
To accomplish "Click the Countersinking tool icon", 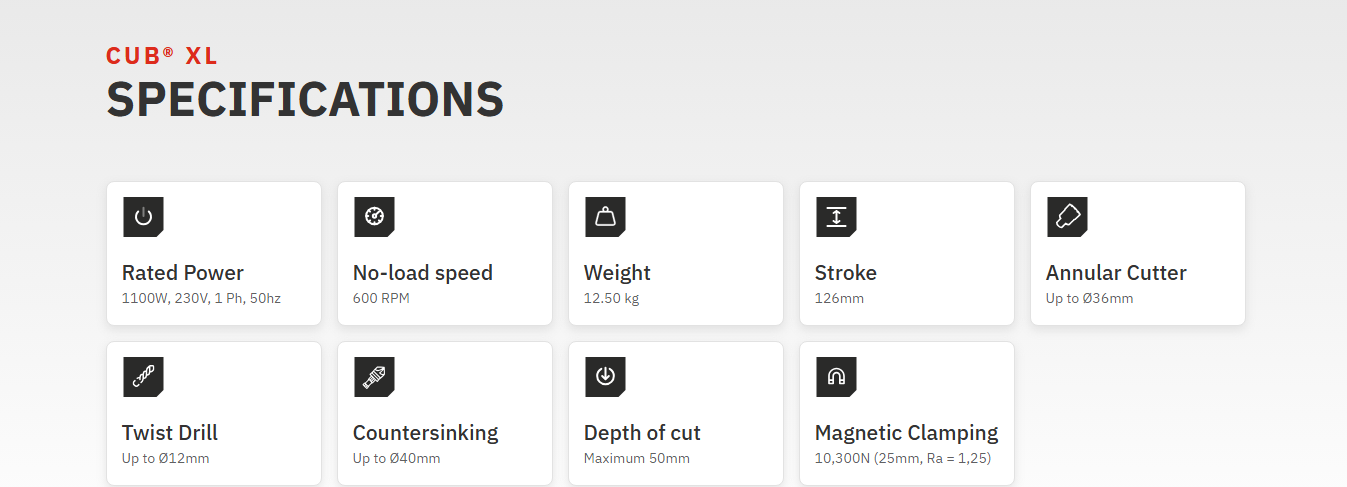I will [x=374, y=377].
